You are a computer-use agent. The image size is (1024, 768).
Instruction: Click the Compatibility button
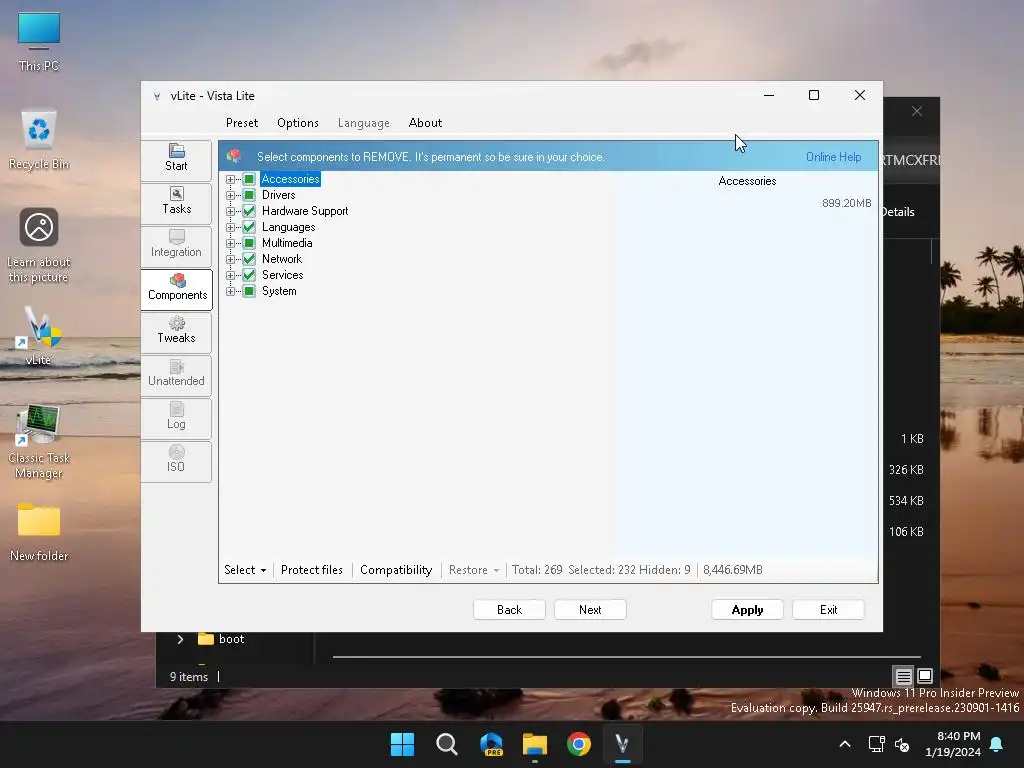396,569
